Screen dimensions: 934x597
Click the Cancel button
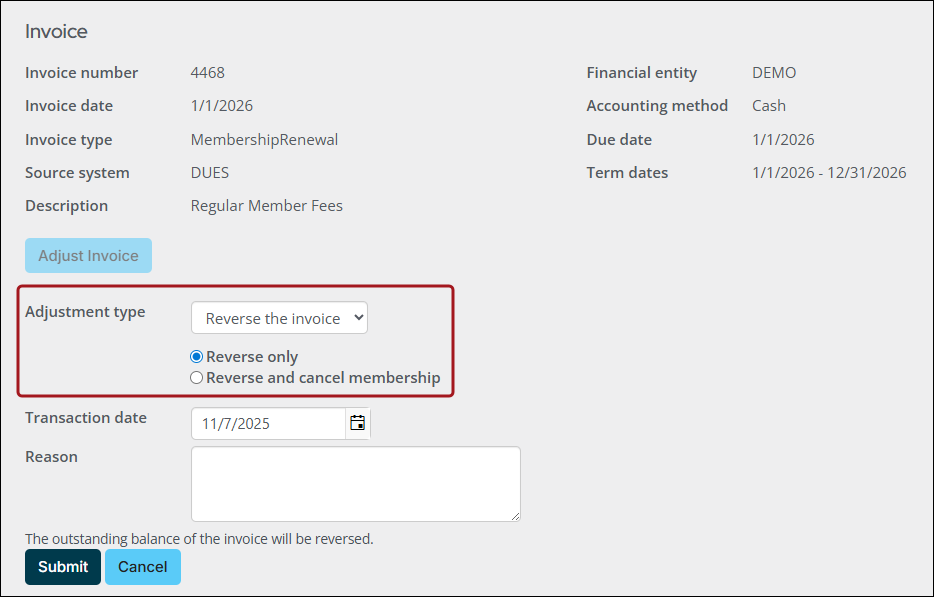[x=142, y=567]
